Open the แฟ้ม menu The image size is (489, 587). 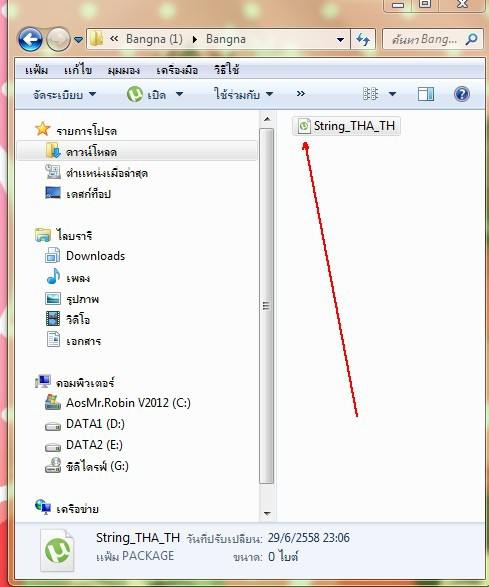(36, 70)
